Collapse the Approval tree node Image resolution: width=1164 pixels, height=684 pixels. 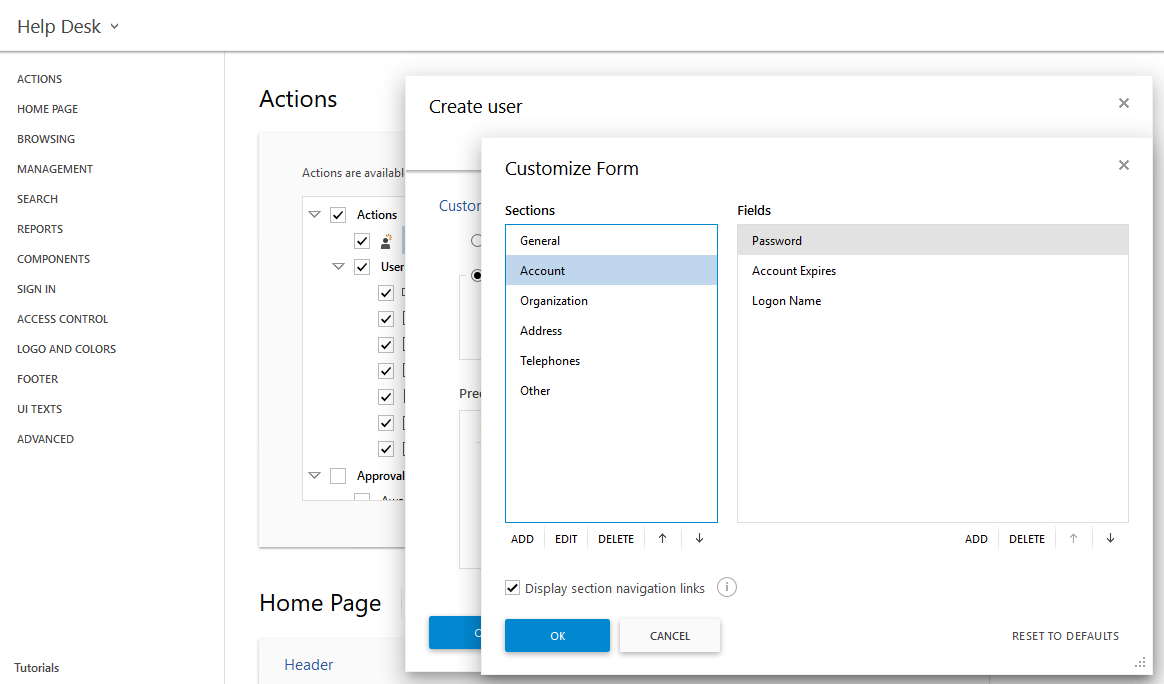315,476
